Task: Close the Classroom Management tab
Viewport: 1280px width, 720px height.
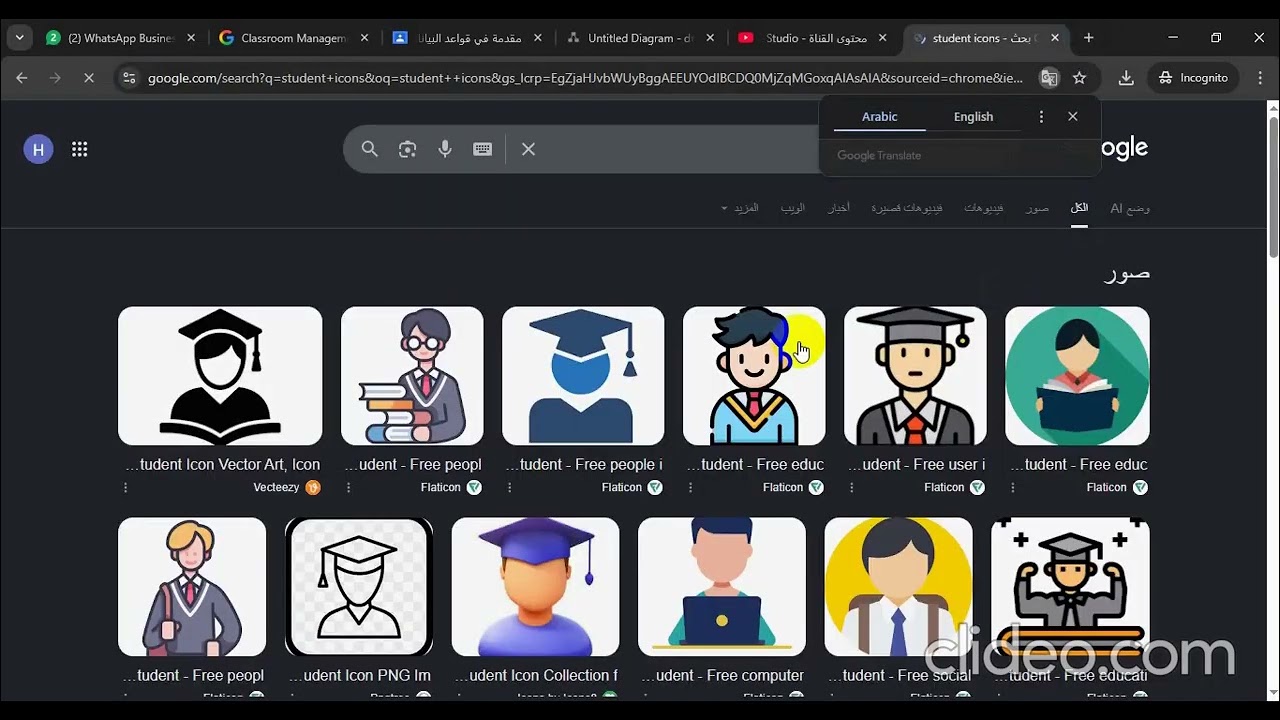Action: tap(364, 38)
